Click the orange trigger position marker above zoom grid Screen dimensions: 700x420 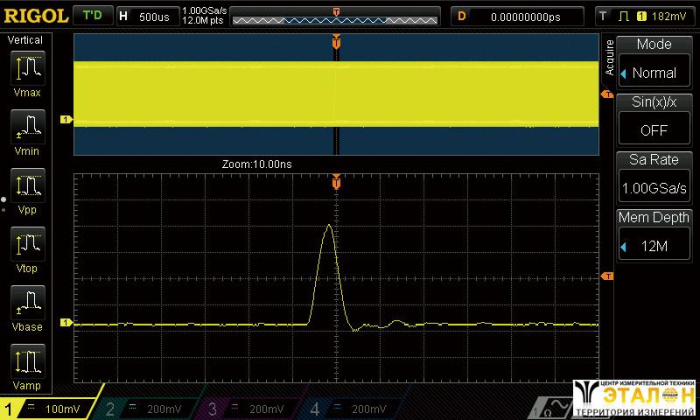336,183
